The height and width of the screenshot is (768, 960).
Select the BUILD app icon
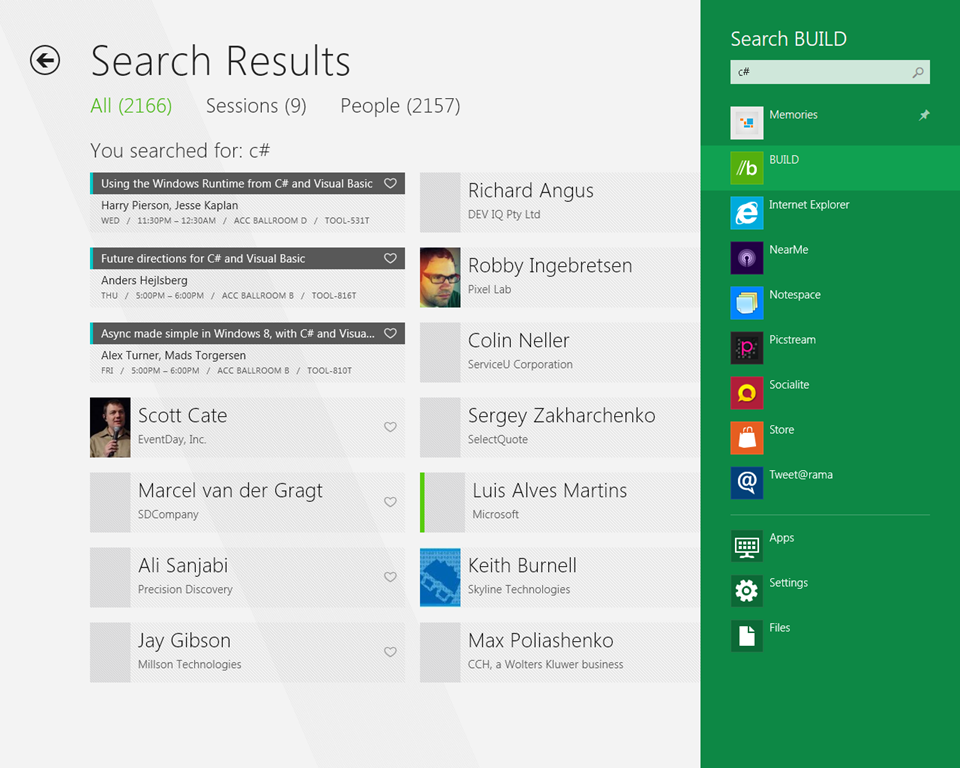click(746, 168)
